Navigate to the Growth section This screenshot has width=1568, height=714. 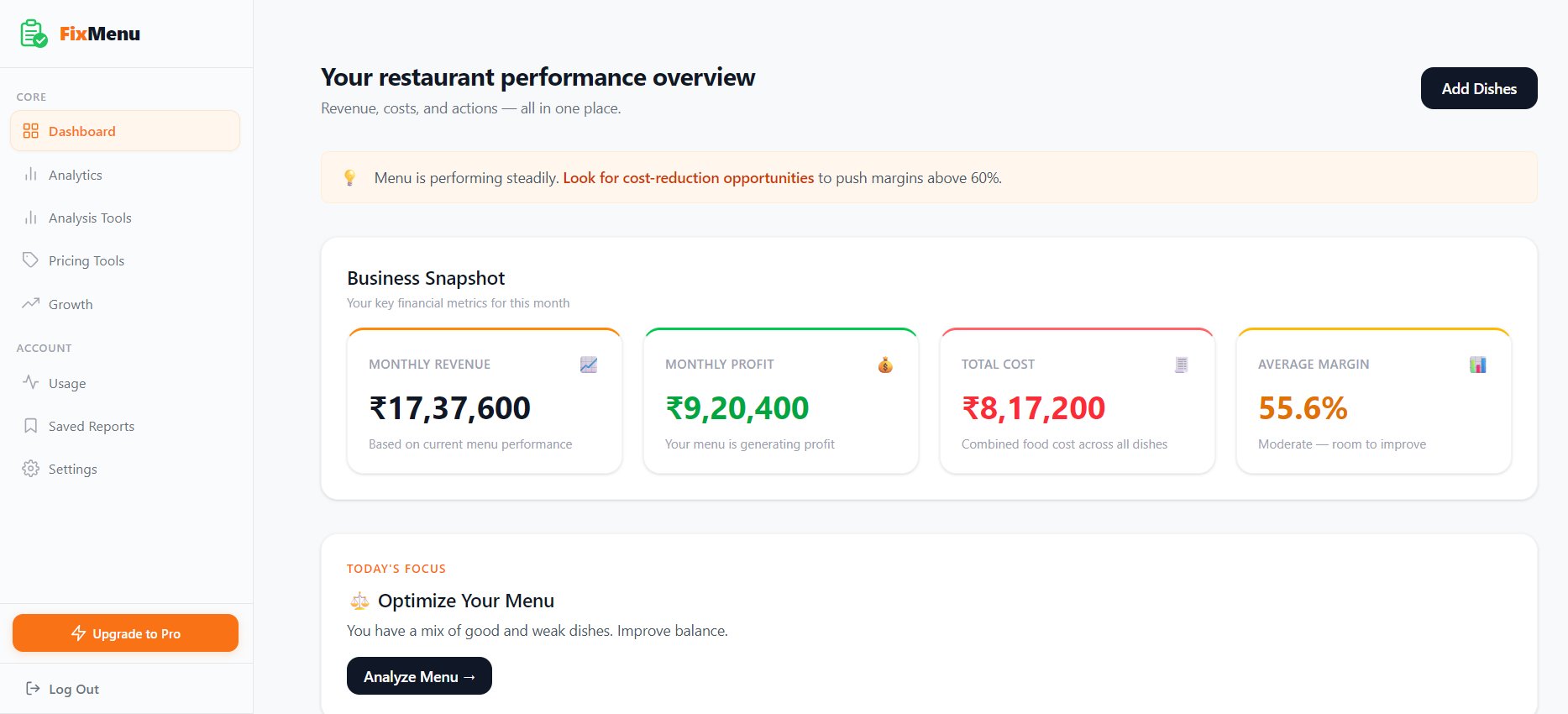pyautogui.click(x=125, y=304)
